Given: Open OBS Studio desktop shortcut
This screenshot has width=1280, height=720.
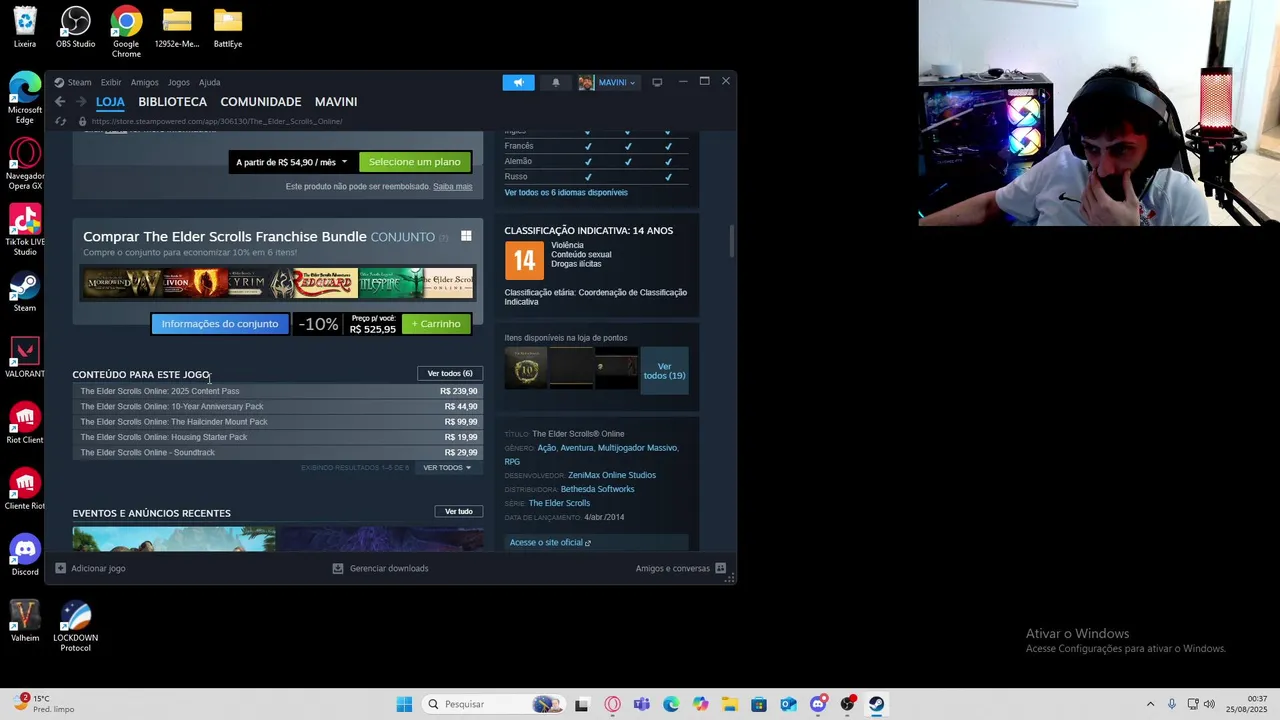Looking at the screenshot, I should click(75, 27).
